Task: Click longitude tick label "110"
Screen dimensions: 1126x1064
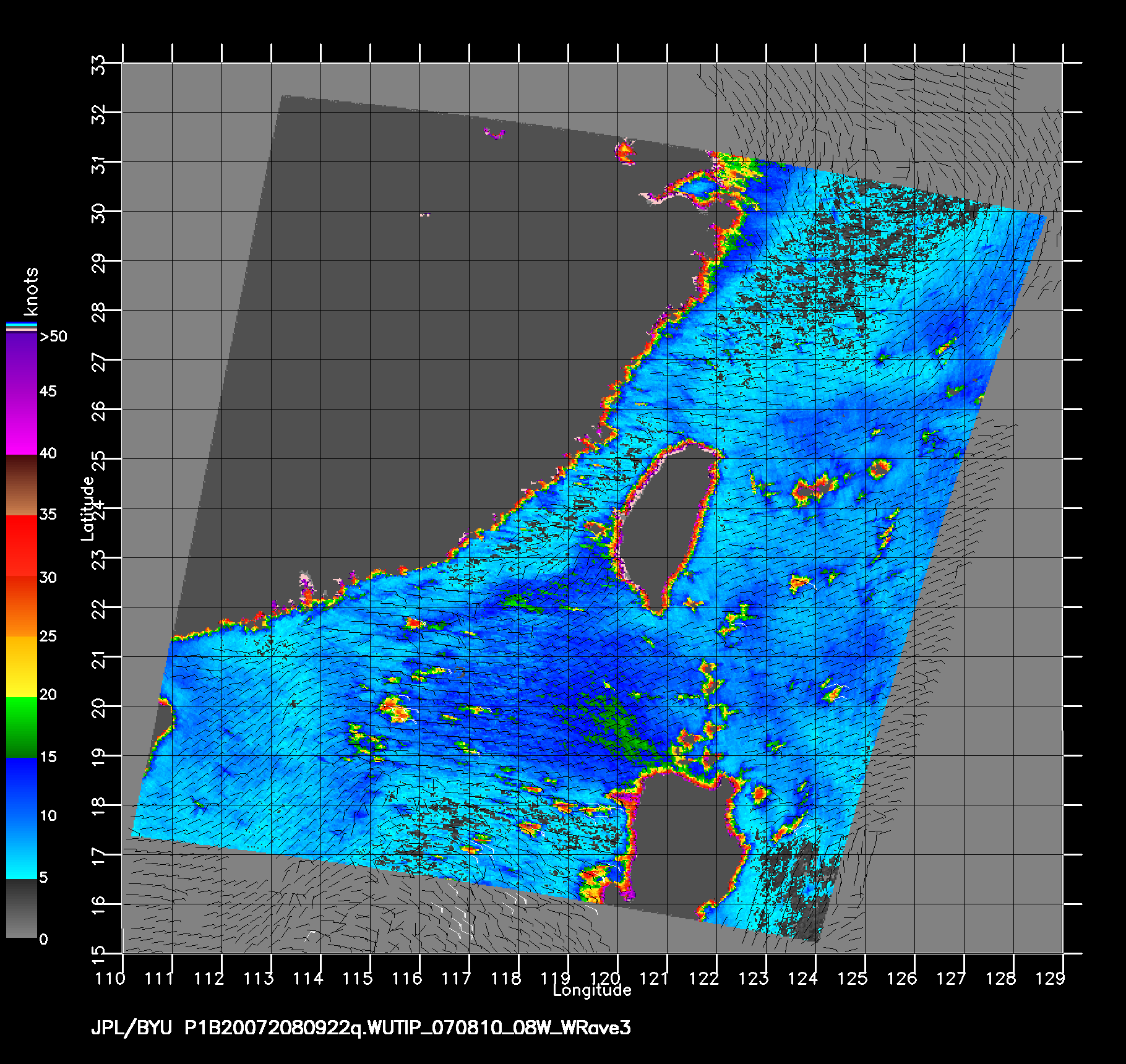Action: (110, 978)
